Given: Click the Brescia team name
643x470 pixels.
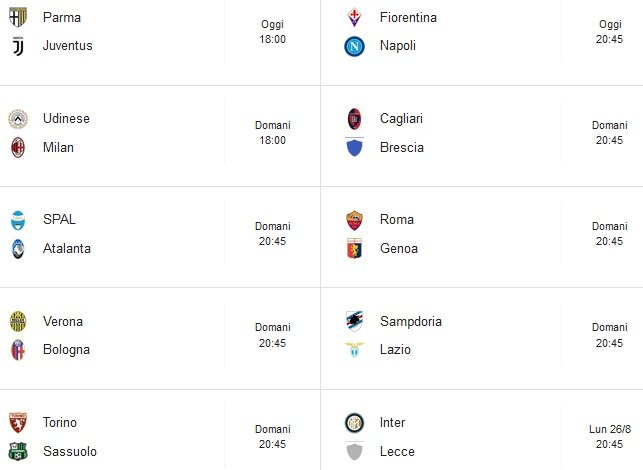Looking at the screenshot, I should tap(402, 147).
